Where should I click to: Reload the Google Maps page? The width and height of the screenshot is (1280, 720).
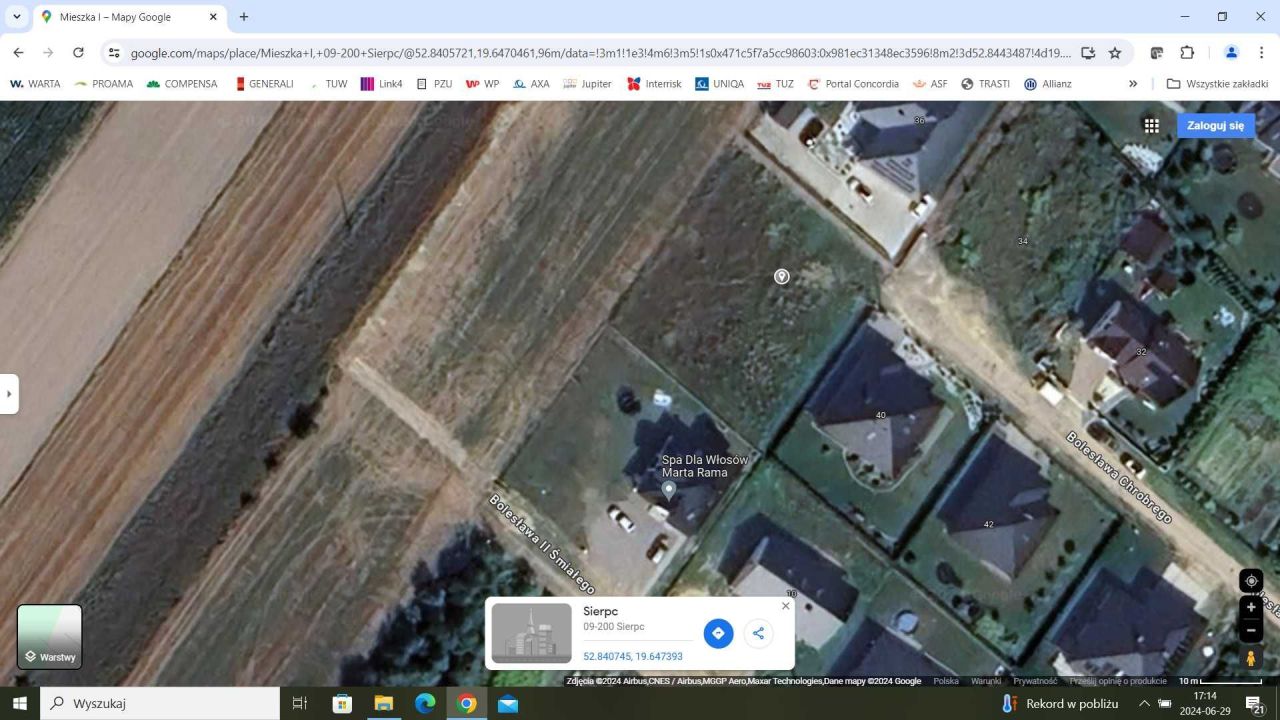(78, 53)
